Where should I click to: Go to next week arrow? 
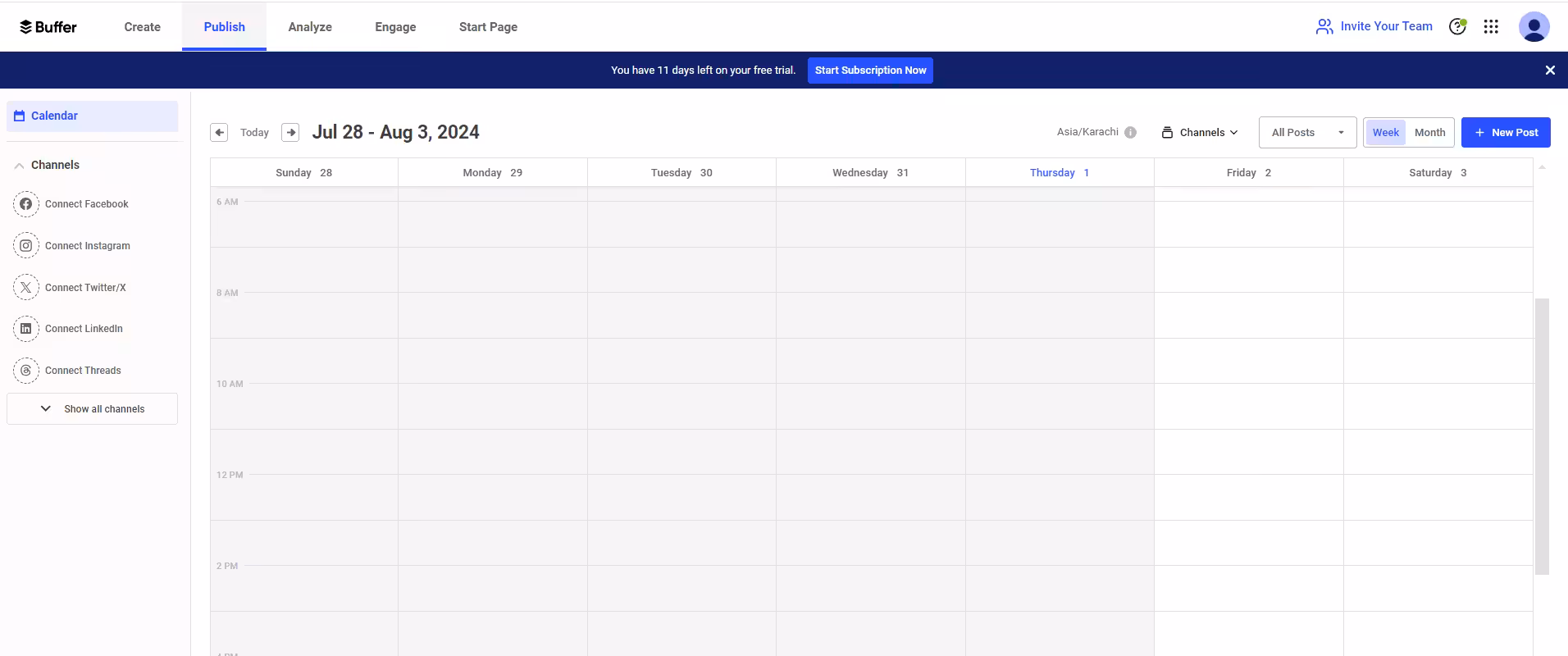click(290, 132)
